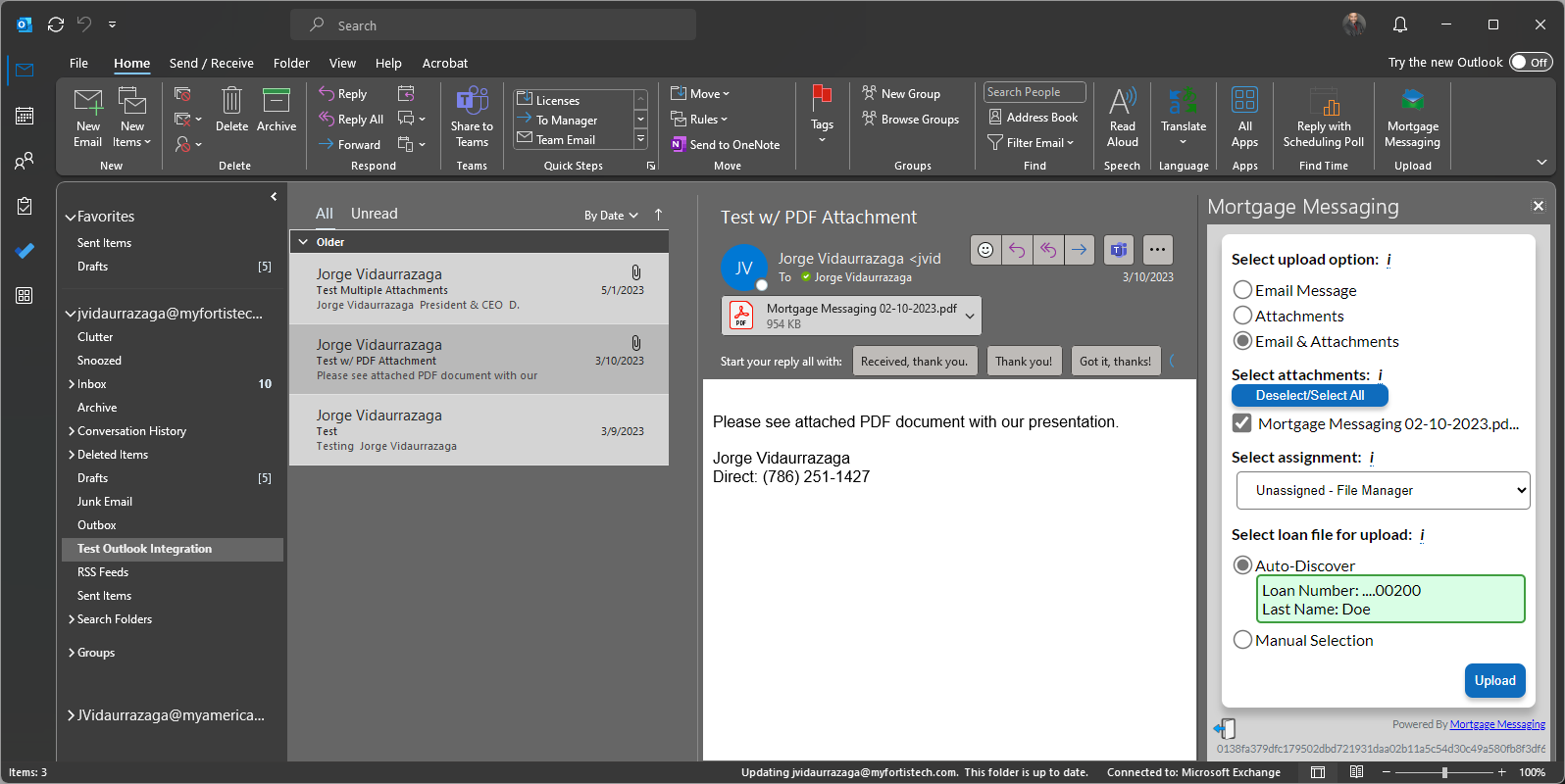This screenshot has width=1565, height=784.
Task: Use the 'Received, thank you.' suggested reply
Action: 914,361
